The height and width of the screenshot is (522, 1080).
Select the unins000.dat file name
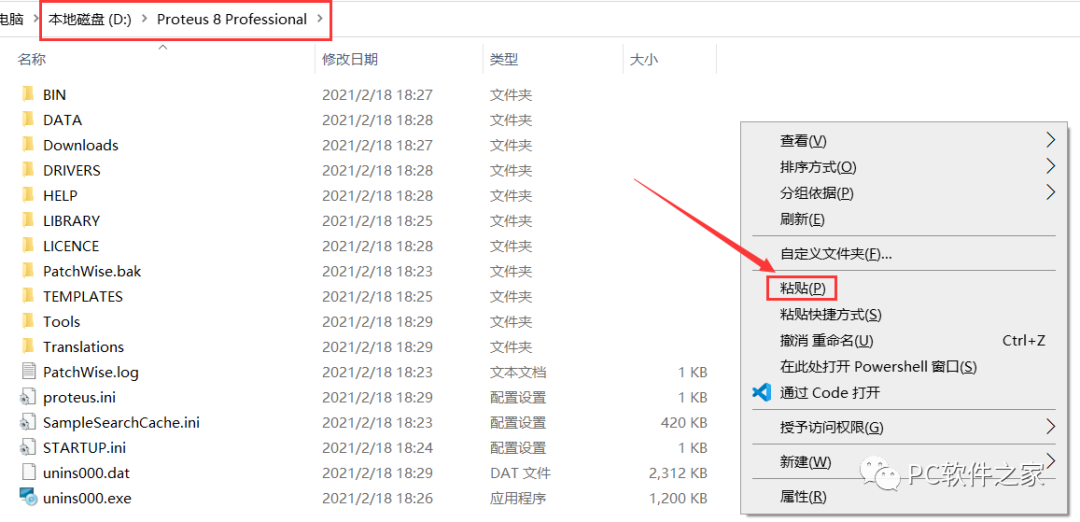86,473
